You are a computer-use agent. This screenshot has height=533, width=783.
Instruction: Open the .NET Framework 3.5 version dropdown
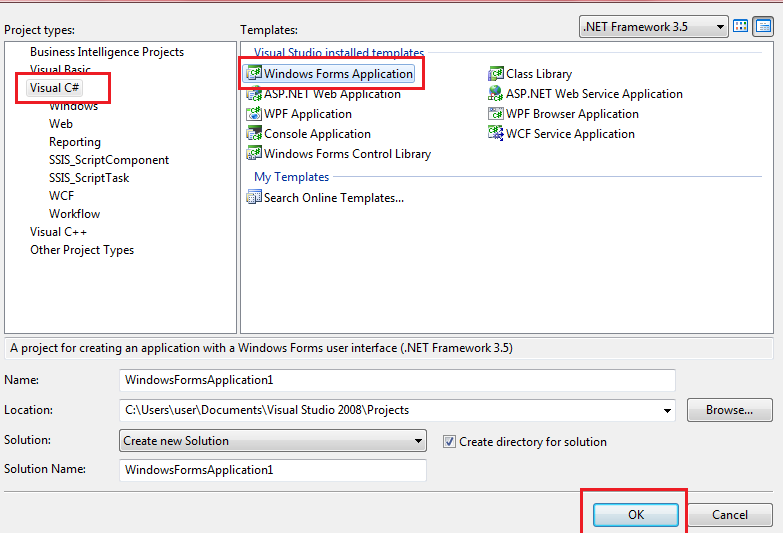653,27
